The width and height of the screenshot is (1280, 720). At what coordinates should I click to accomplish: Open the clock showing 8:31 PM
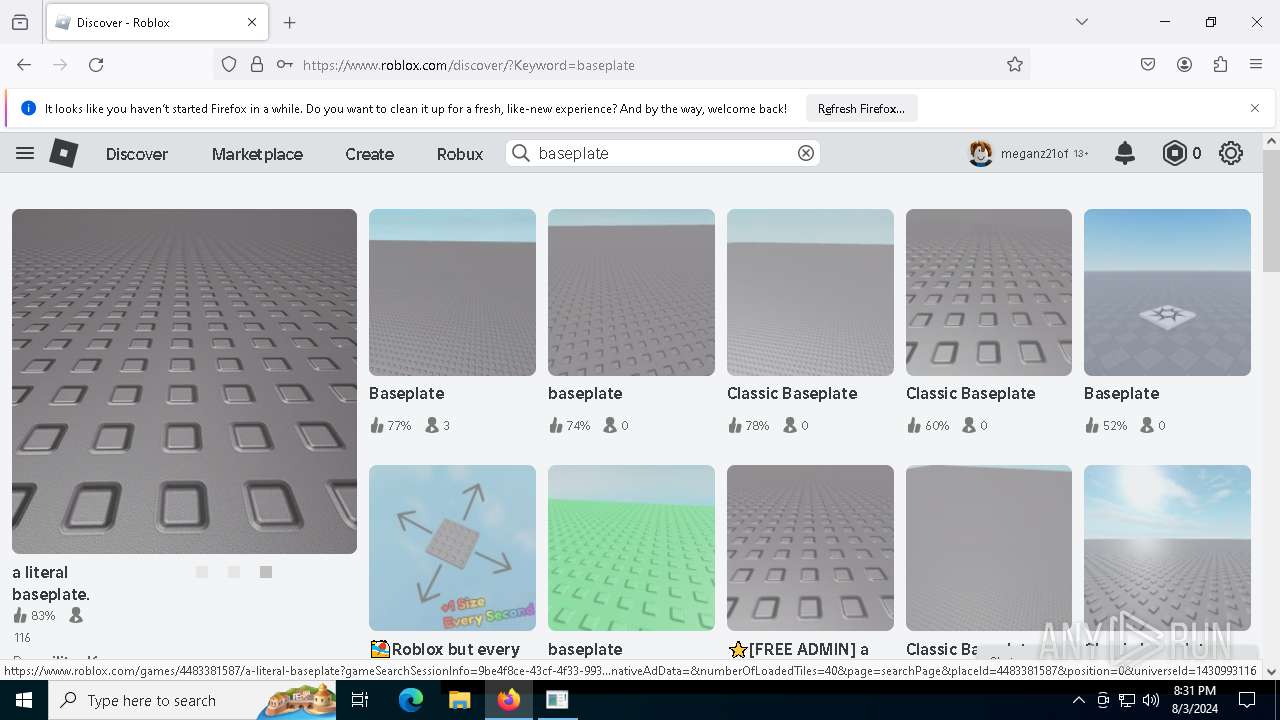(1194, 700)
